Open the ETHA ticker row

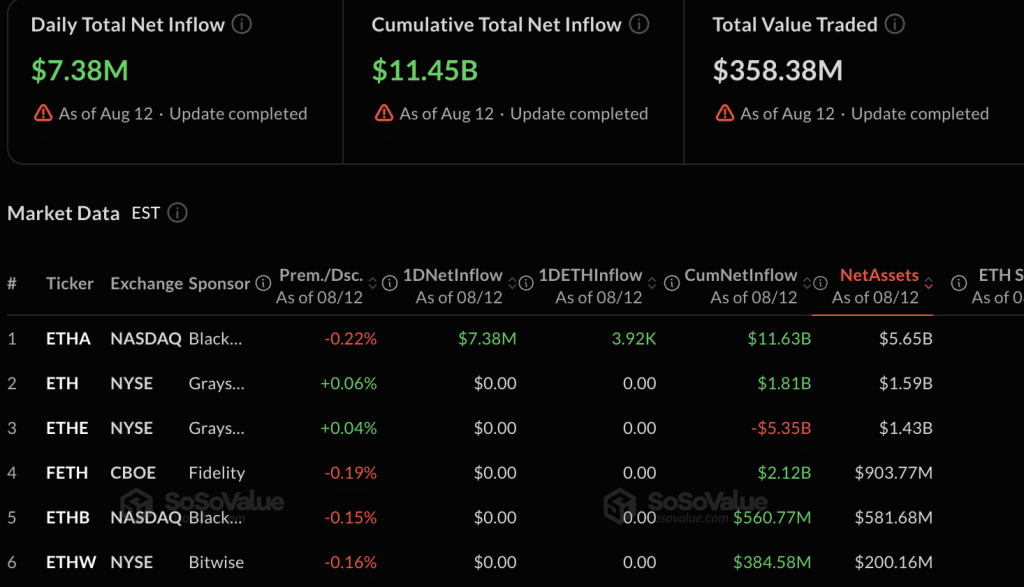(68, 338)
